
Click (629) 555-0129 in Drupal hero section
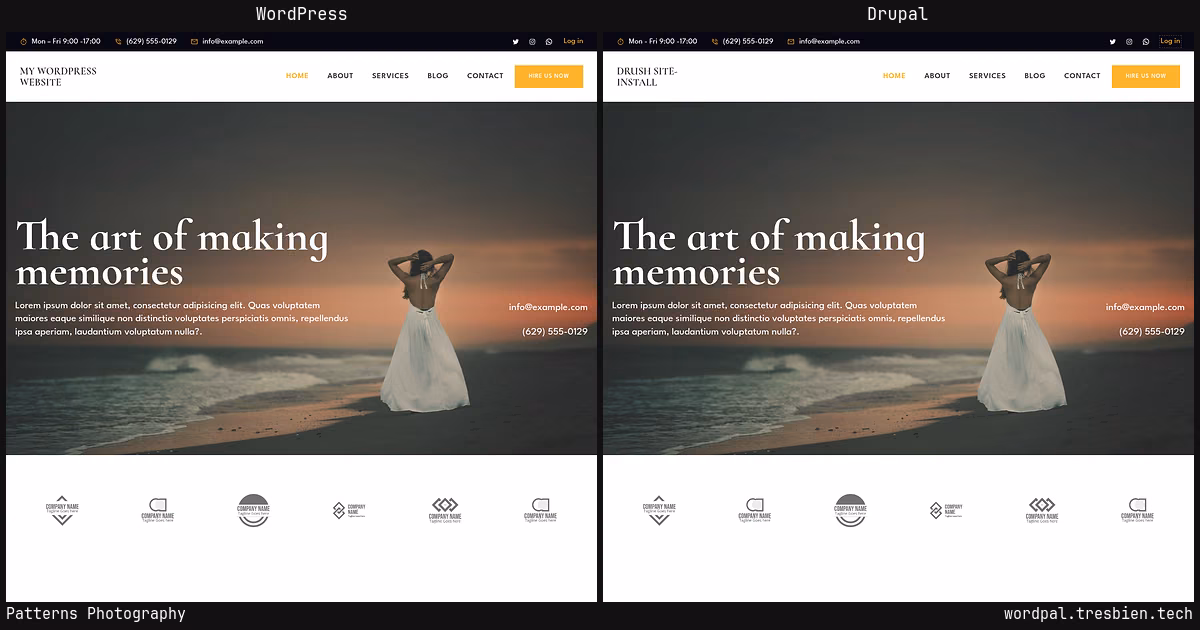1152,332
